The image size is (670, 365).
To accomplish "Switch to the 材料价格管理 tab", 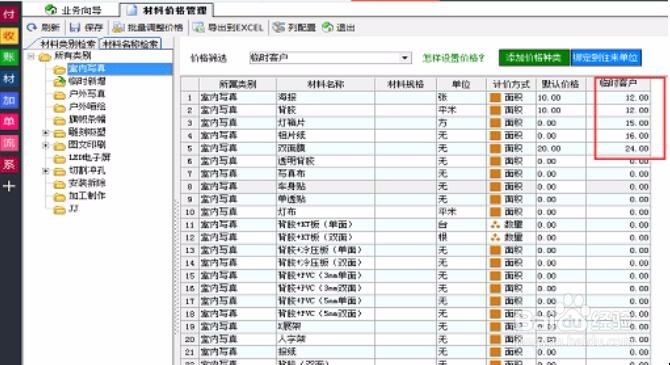I will point(168,10).
